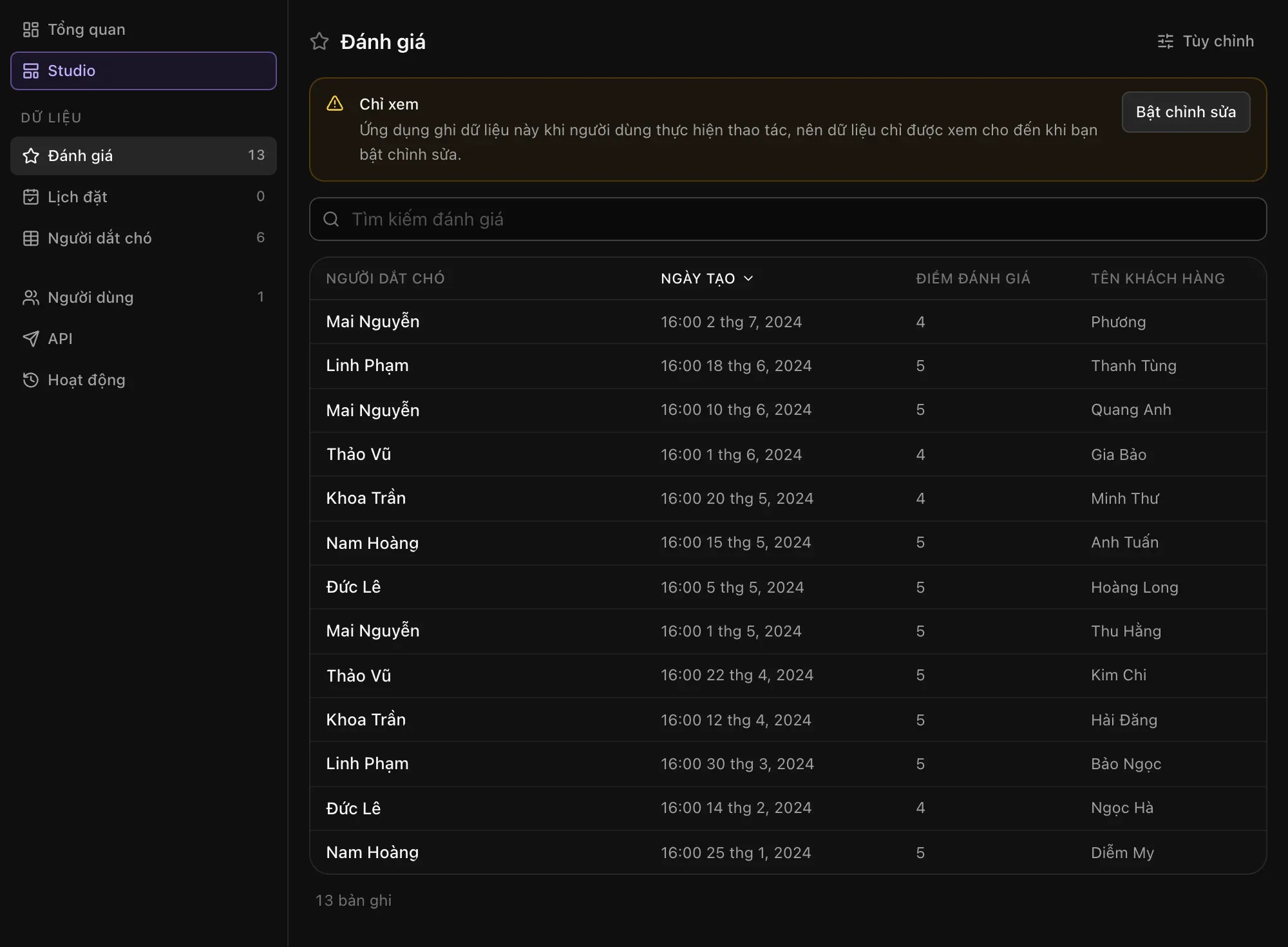
Task: Sort by the Điểm đánh giá column header
Action: click(973, 278)
